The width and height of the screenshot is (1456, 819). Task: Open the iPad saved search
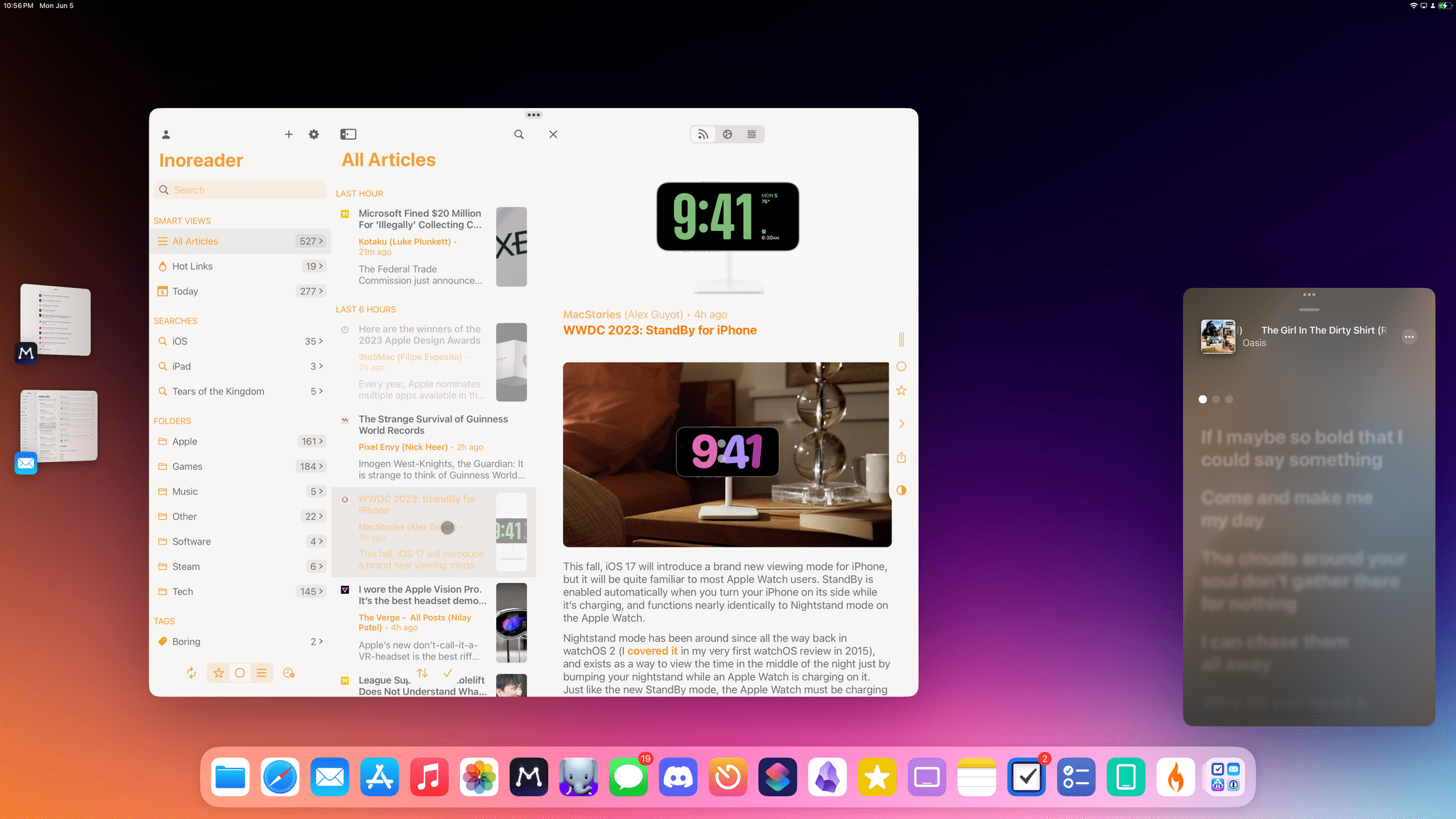[240, 366]
